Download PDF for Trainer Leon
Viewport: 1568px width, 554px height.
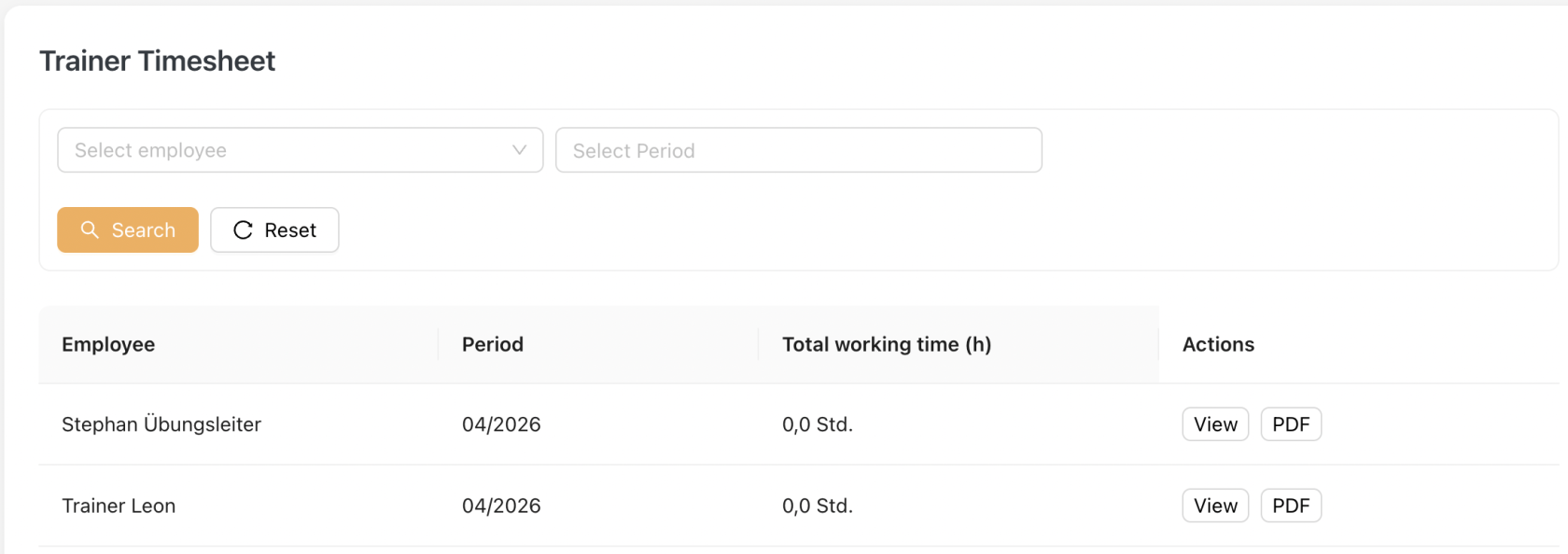[x=1291, y=506]
